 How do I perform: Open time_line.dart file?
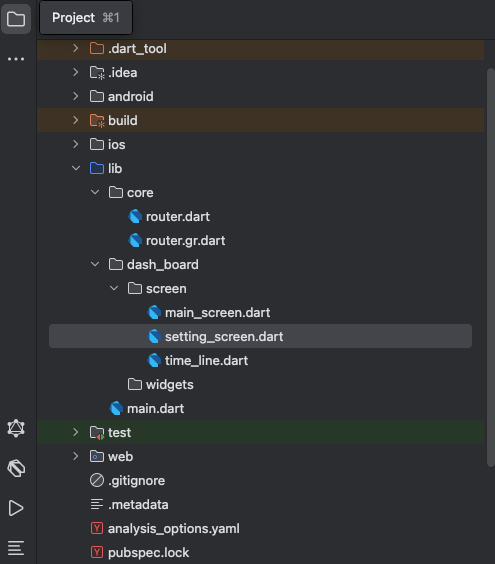click(206, 360)
